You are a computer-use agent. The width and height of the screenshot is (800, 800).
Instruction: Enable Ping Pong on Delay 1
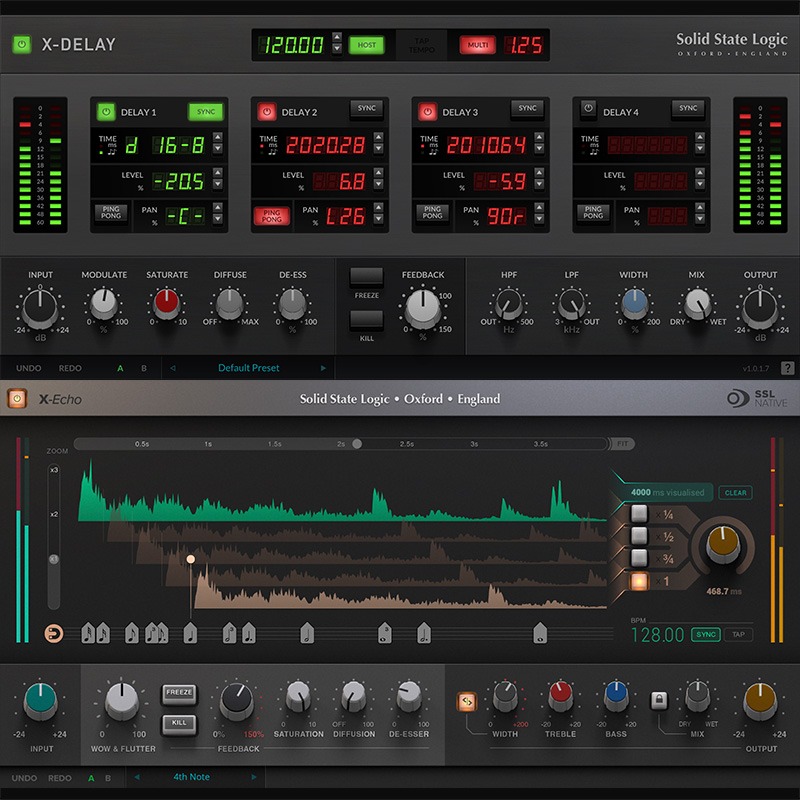click(x=111, y=213)
